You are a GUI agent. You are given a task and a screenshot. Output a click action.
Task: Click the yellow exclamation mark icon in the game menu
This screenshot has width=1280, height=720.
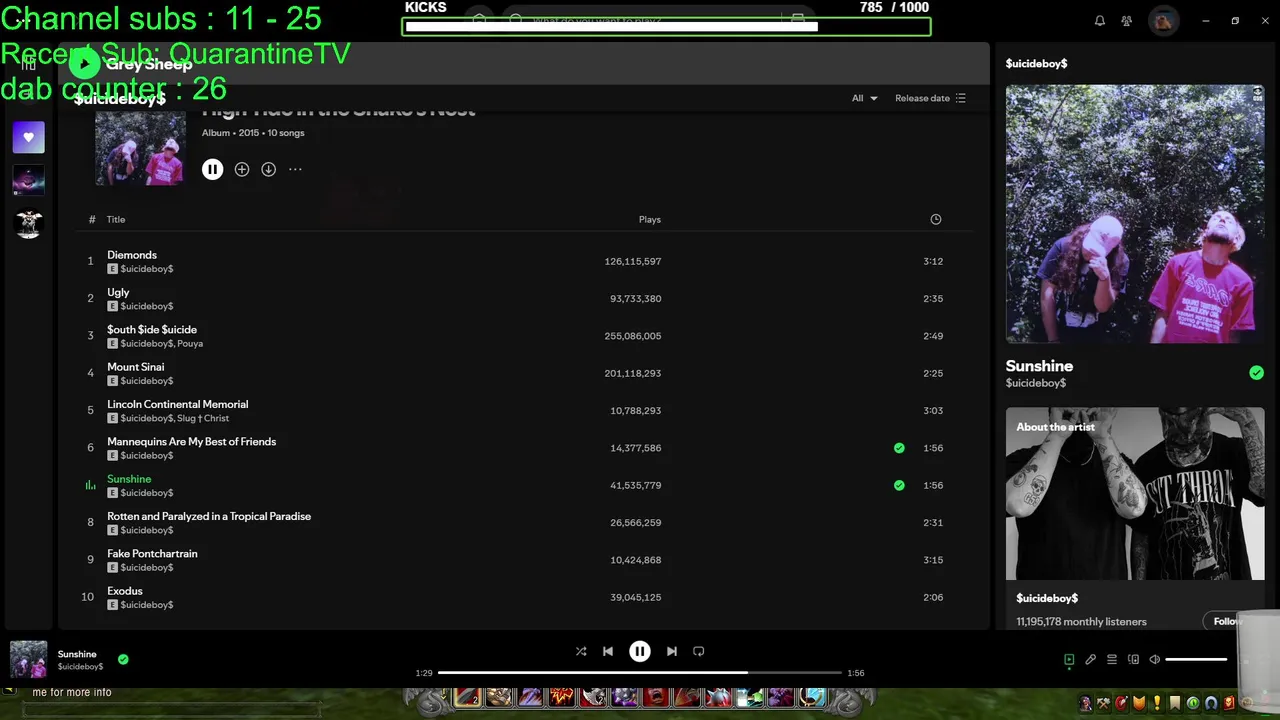1157,703
